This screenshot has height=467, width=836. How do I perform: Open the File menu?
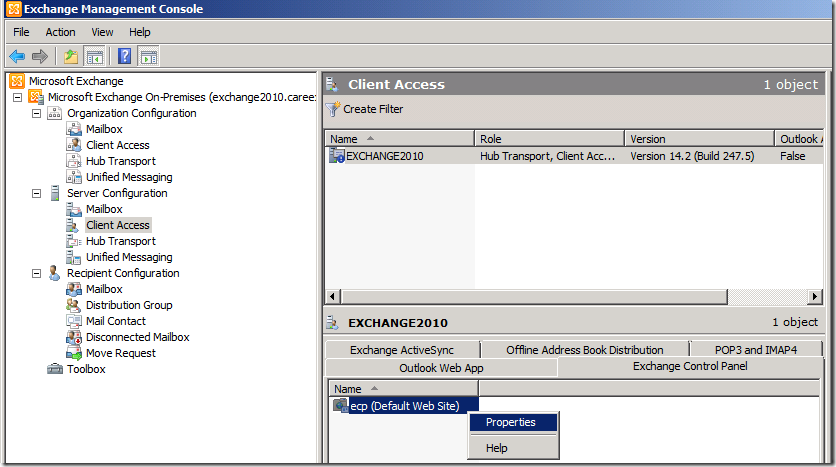coord(21,32)
